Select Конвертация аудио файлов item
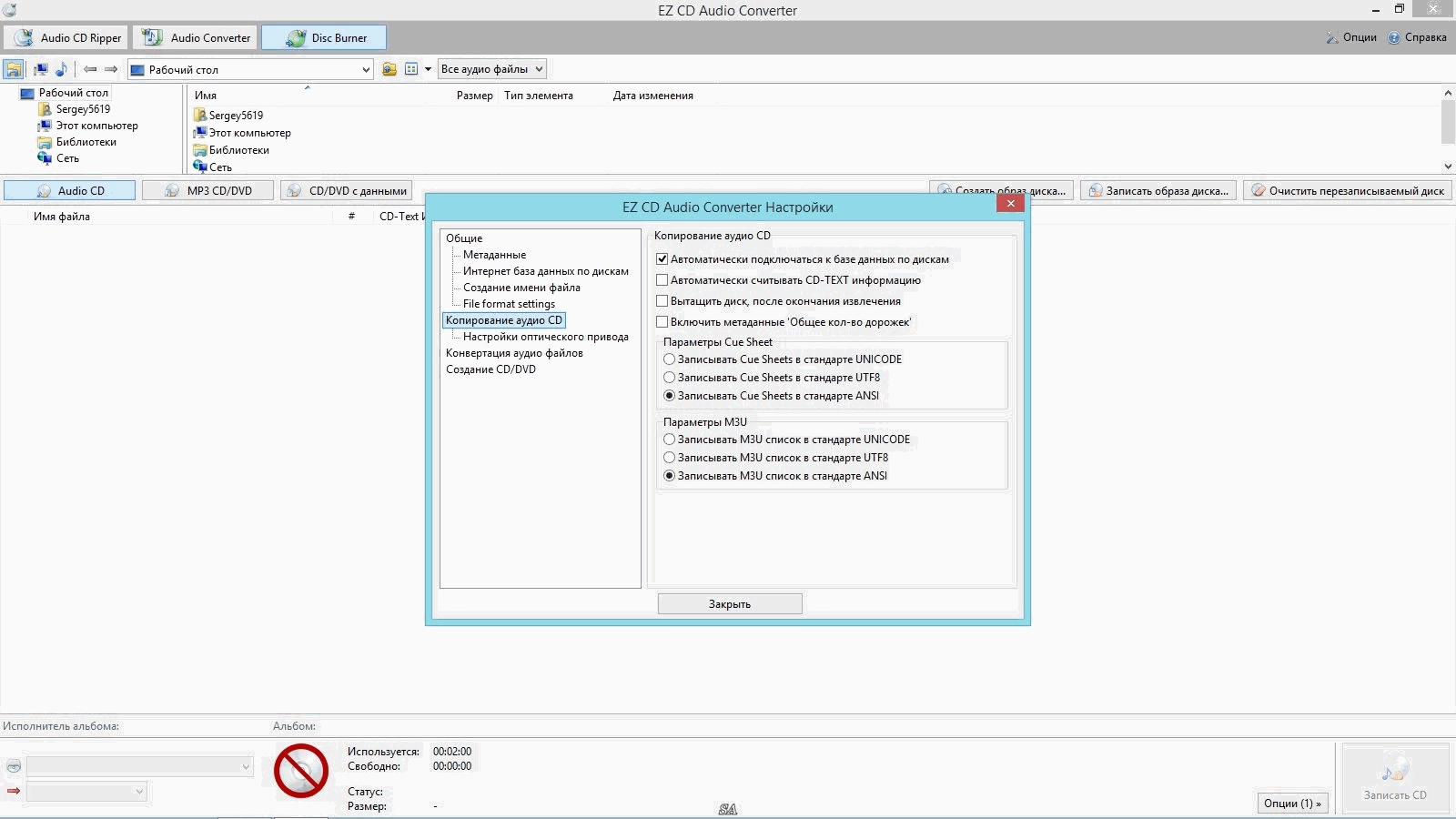 (x=514, y=353)
